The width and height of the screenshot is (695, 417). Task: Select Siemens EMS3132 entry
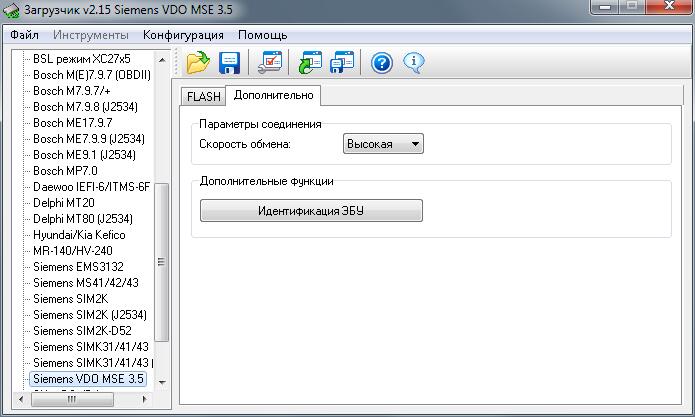tap(78, 266)
